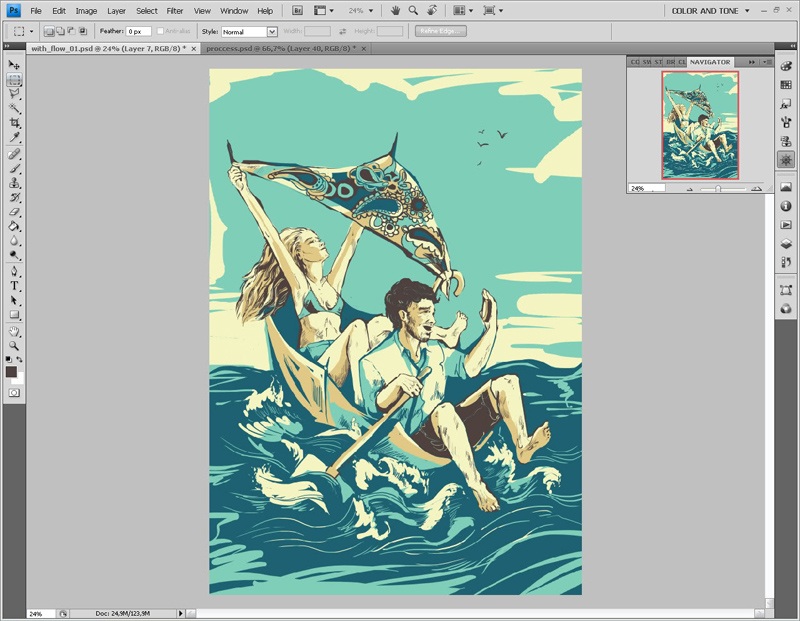Choose the Eraser tool
This screenshot has height=621, width=800.
(x=14, y=212)
